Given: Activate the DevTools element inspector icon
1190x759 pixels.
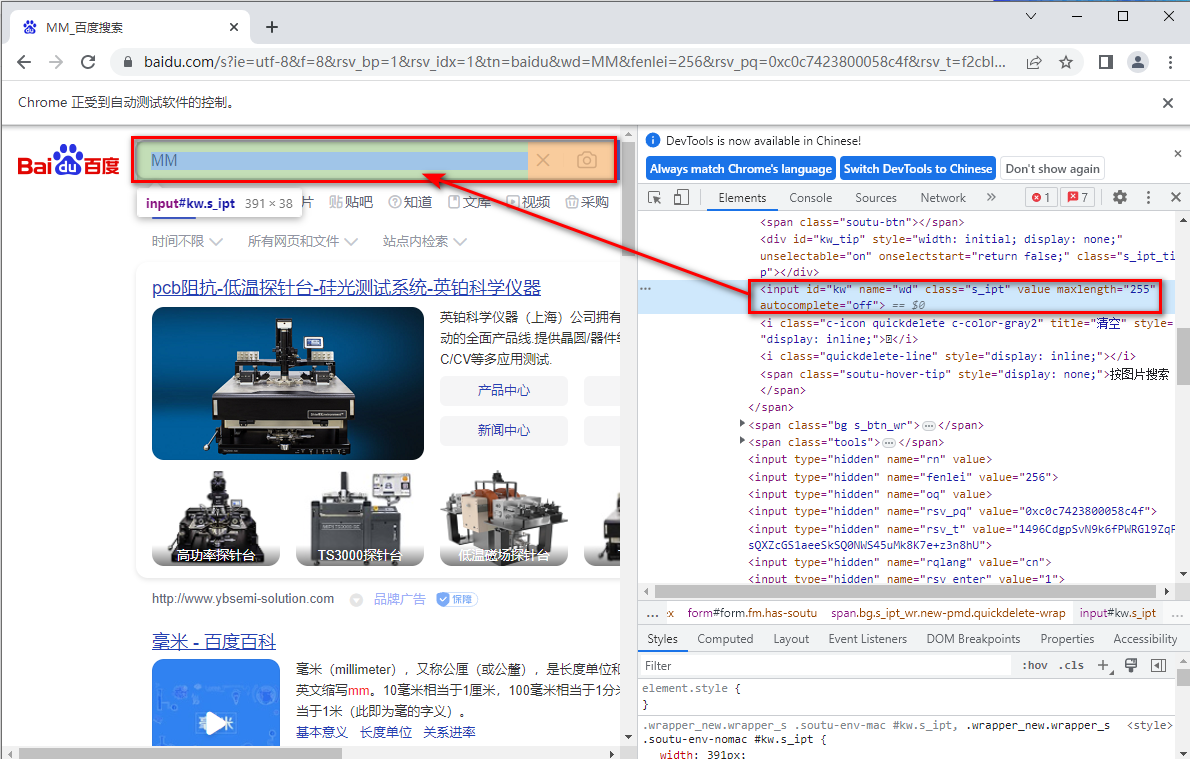Looking at the screenshot, I should pyautogui.click(x=654, y=197).
